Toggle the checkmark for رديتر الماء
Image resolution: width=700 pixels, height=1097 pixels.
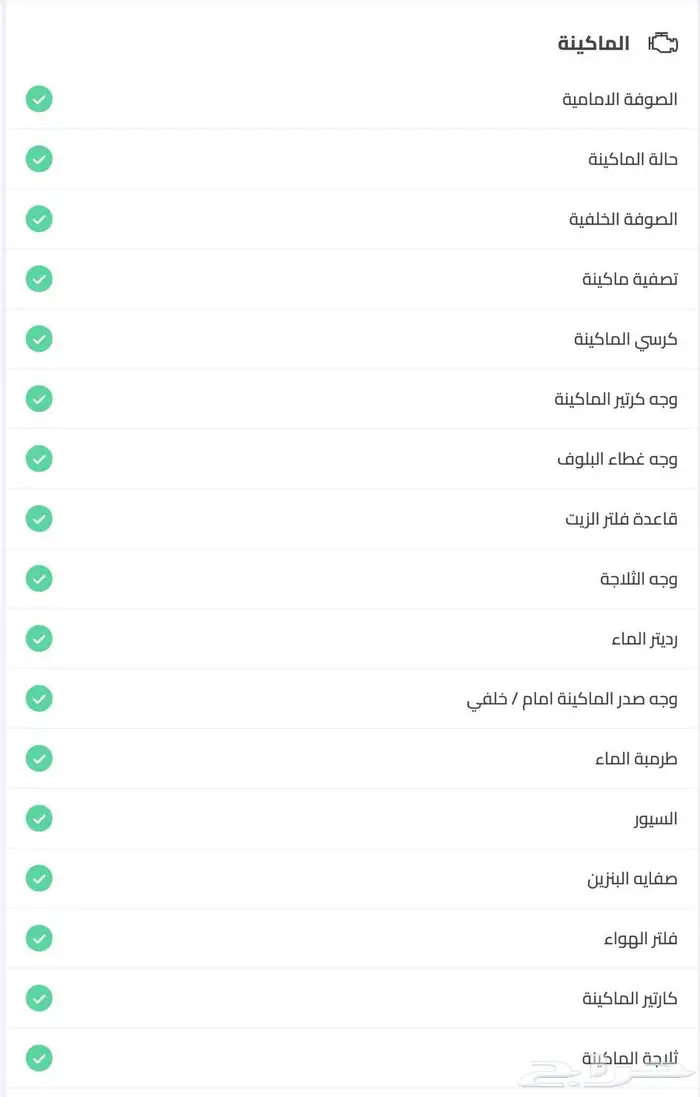point(39,639)
